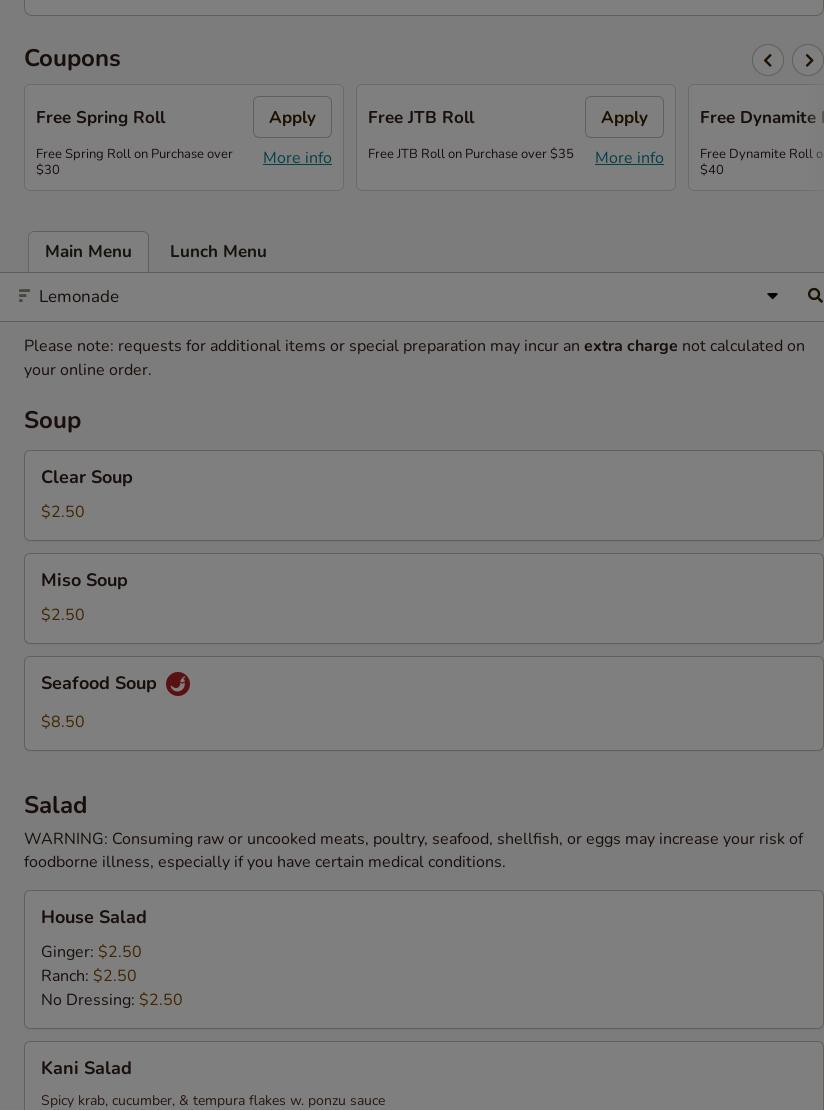This screenshot has width=824, height=1110.
Task: Click the category list icon beside Lemonade
Action: [x=24, y=296]
